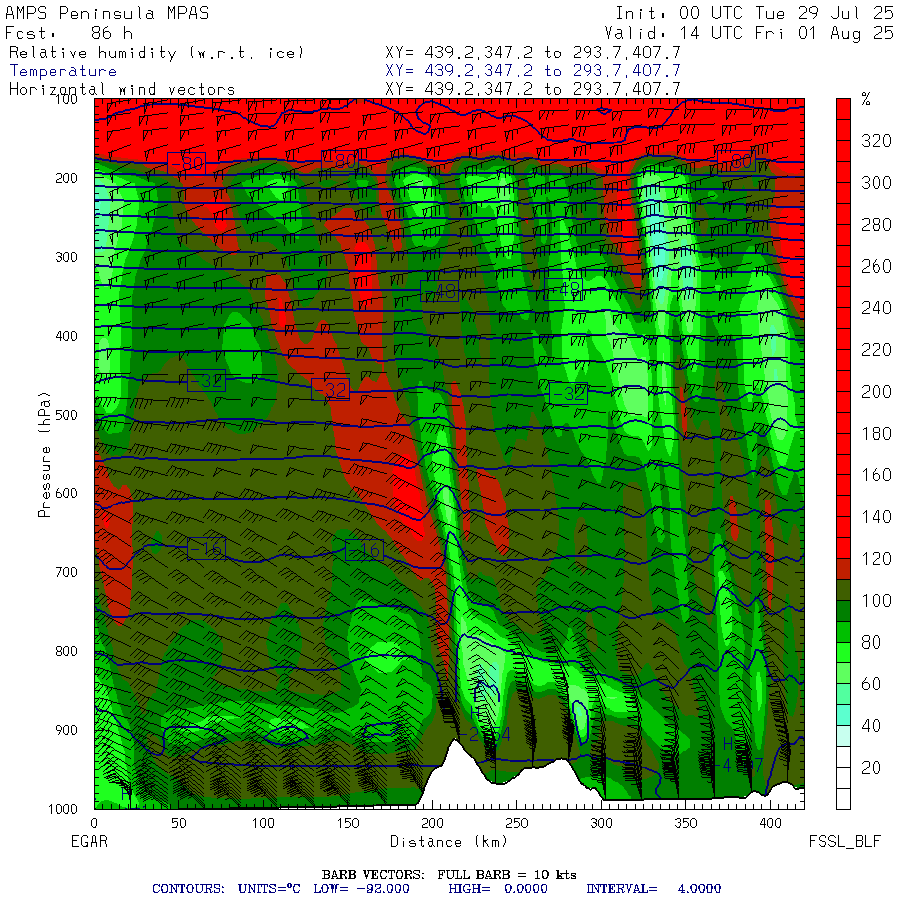900x900 pixels.
Task: Click the 140 label on the colorbar
Action: [876, 517]
